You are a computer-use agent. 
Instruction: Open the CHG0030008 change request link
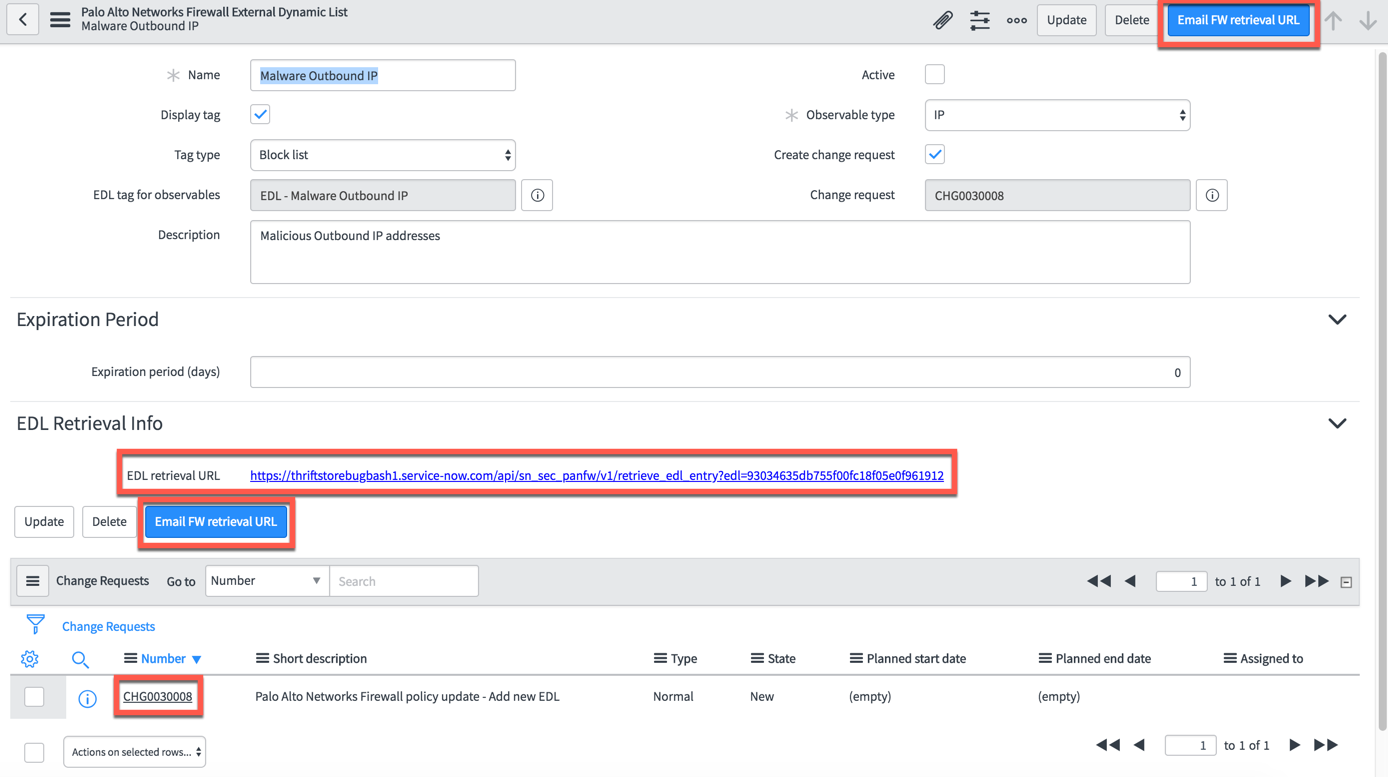point(158,697)
